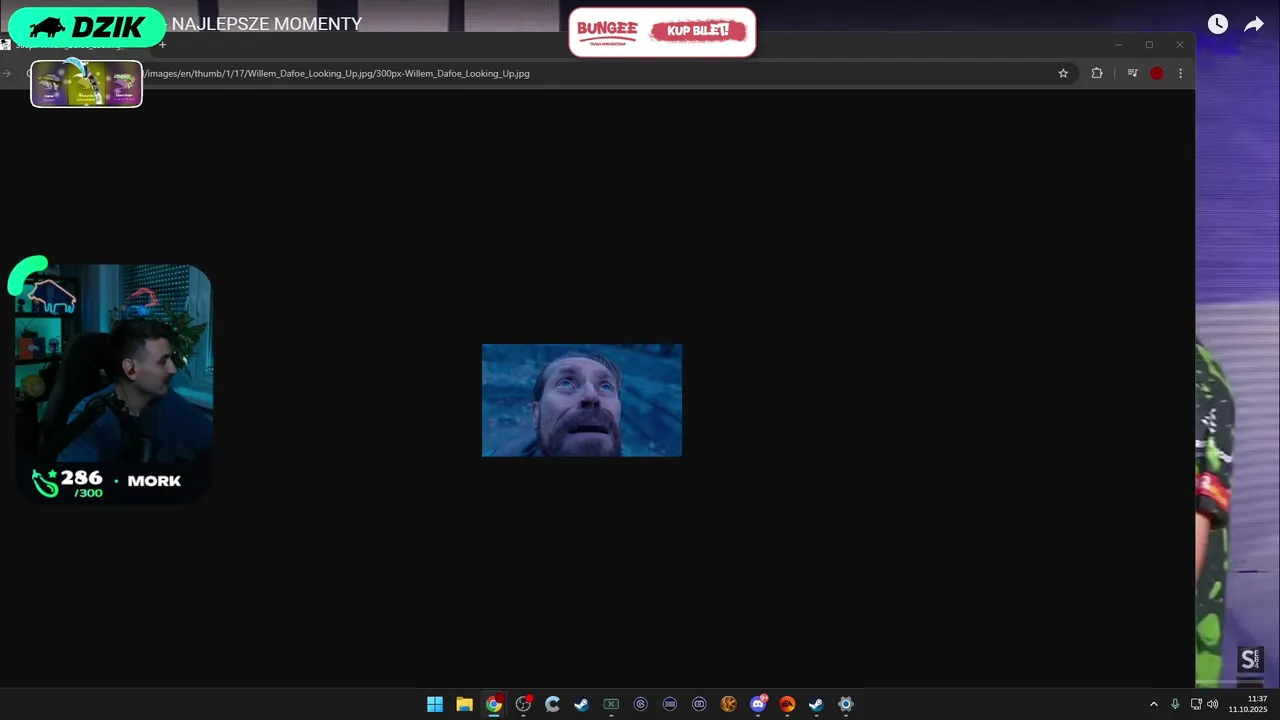Click the DZIK channel logo

tap(87, 27)
